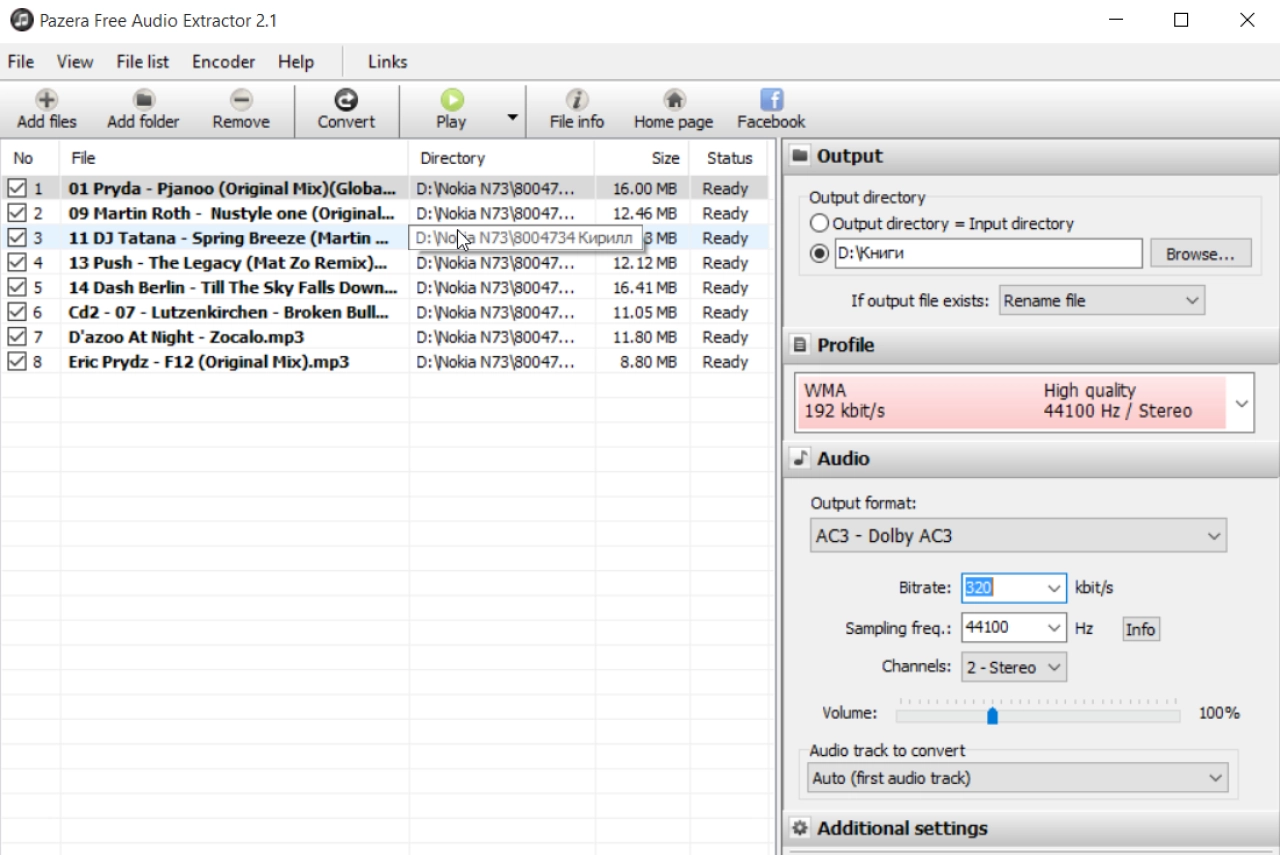Click the Profile section document icon

pyautogui.click(x=800, y=345)
